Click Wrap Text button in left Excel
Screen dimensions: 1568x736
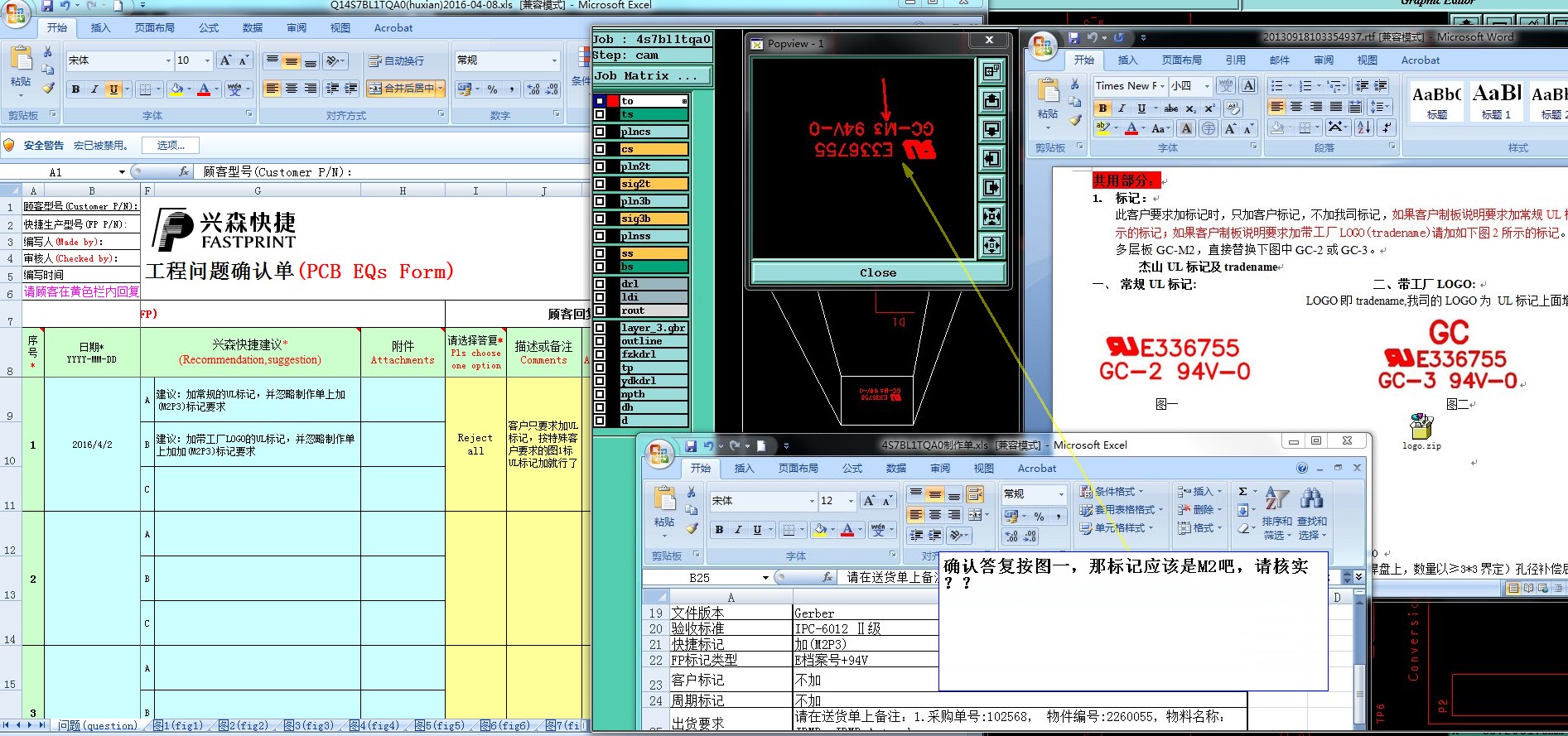point(397,60)
